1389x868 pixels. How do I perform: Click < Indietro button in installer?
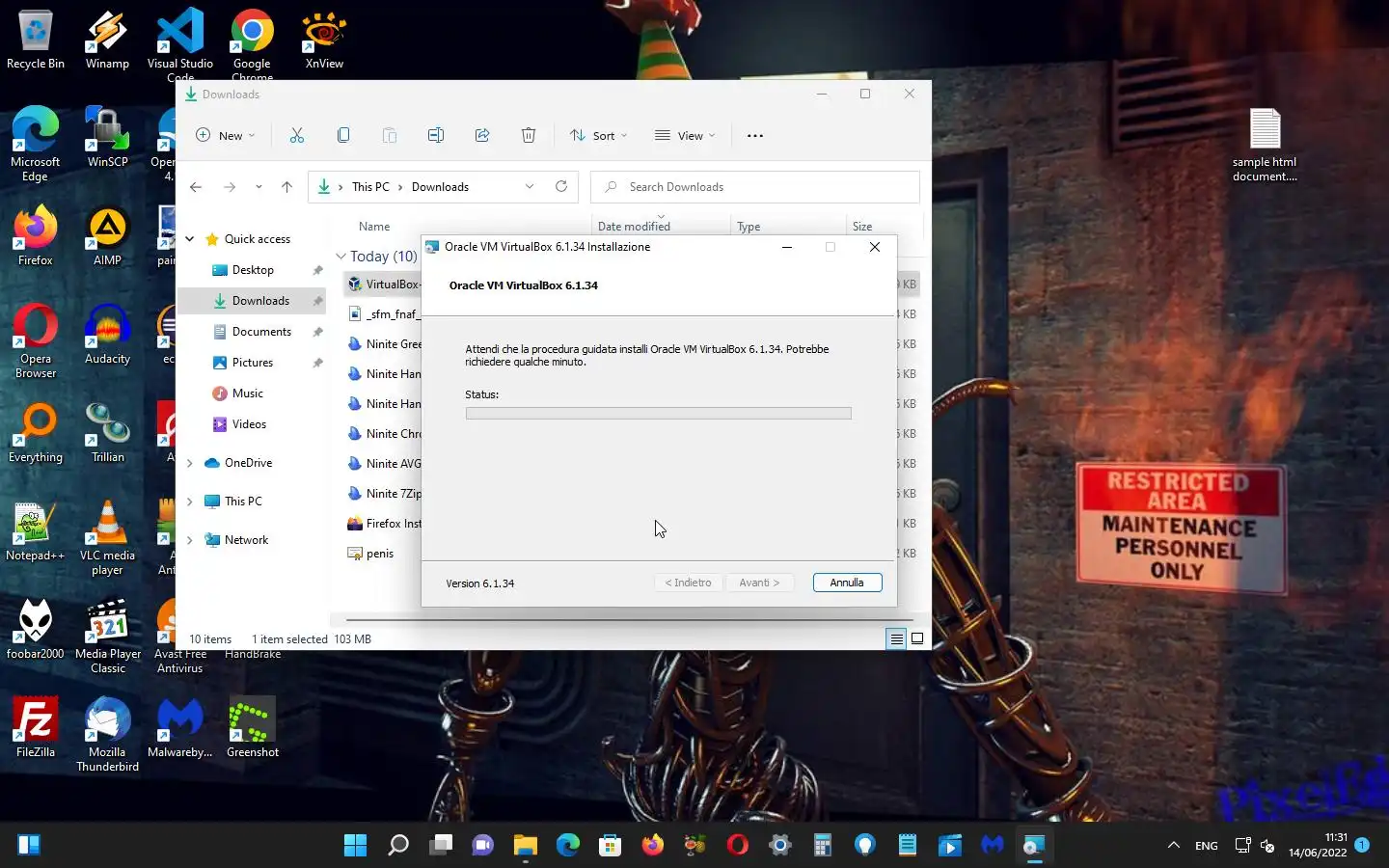tap(689, 583)
